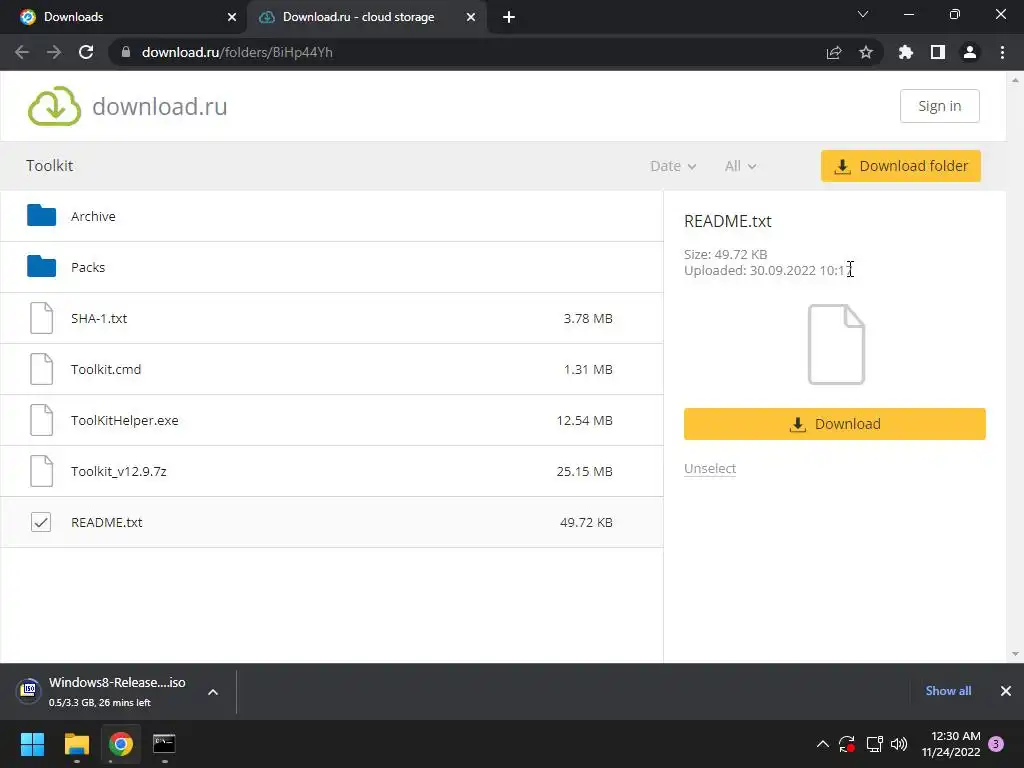Click the Toolkit_v12.9.7z file icon
The image size is (1024, 768).
click(x=41, y=471)
